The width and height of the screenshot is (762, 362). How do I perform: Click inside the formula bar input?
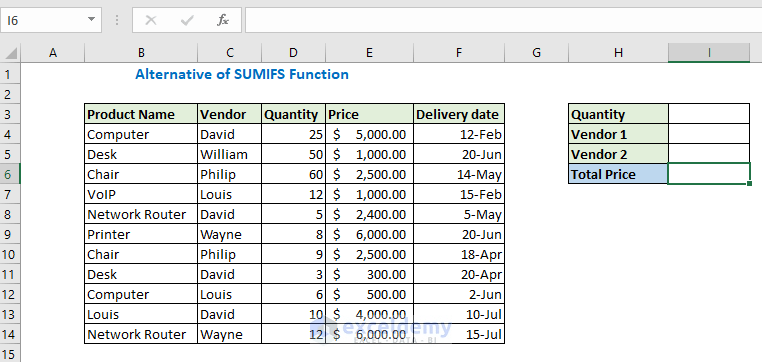click(503, 20)
